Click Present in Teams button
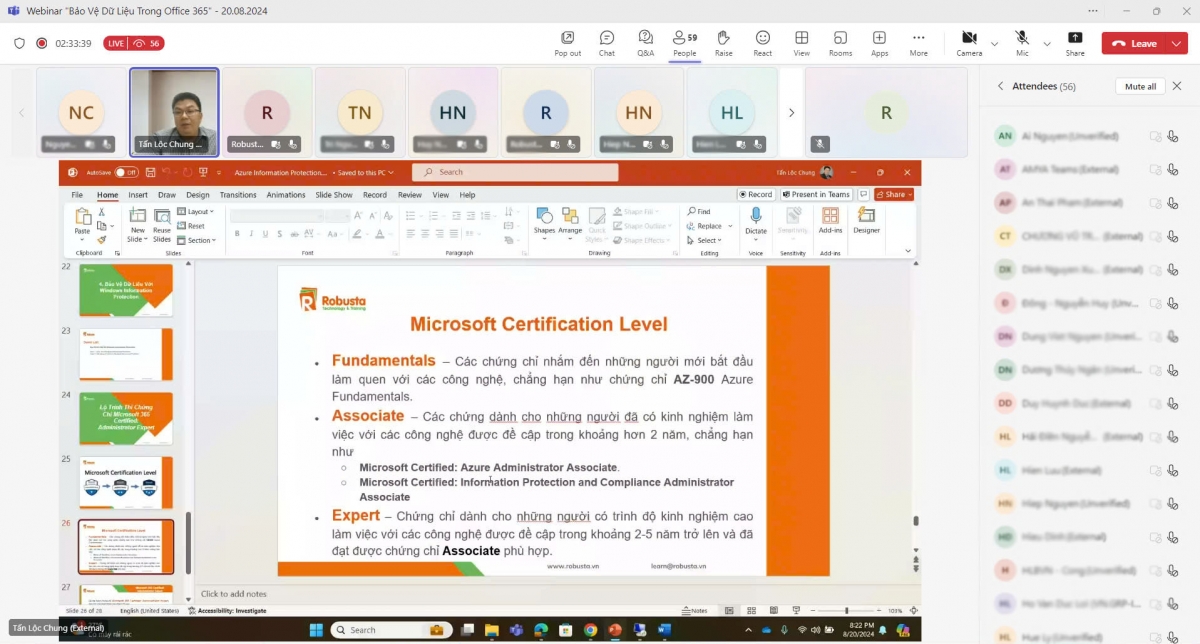1200x644 pixels. click(817, 194)
